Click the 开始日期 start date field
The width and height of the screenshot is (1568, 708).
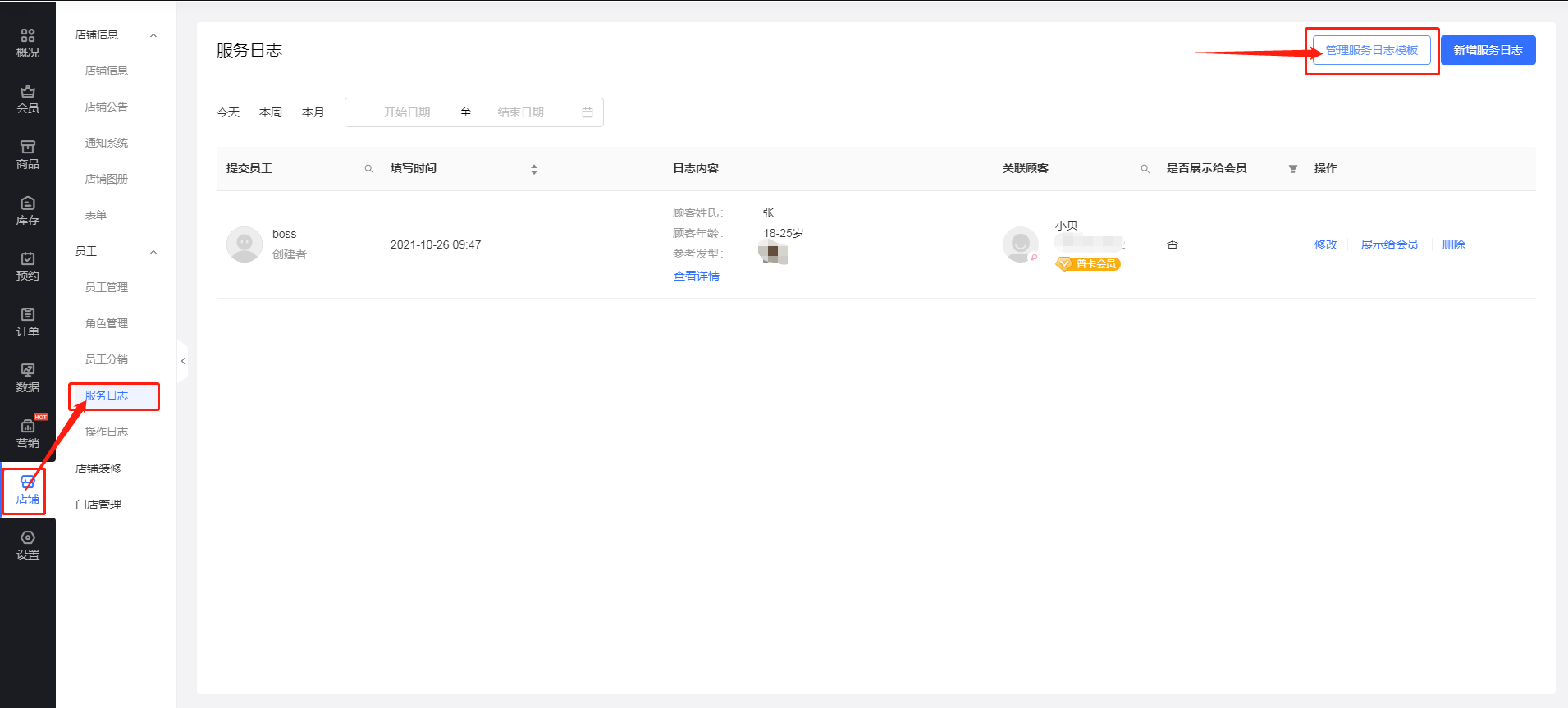tap(407, 112)
